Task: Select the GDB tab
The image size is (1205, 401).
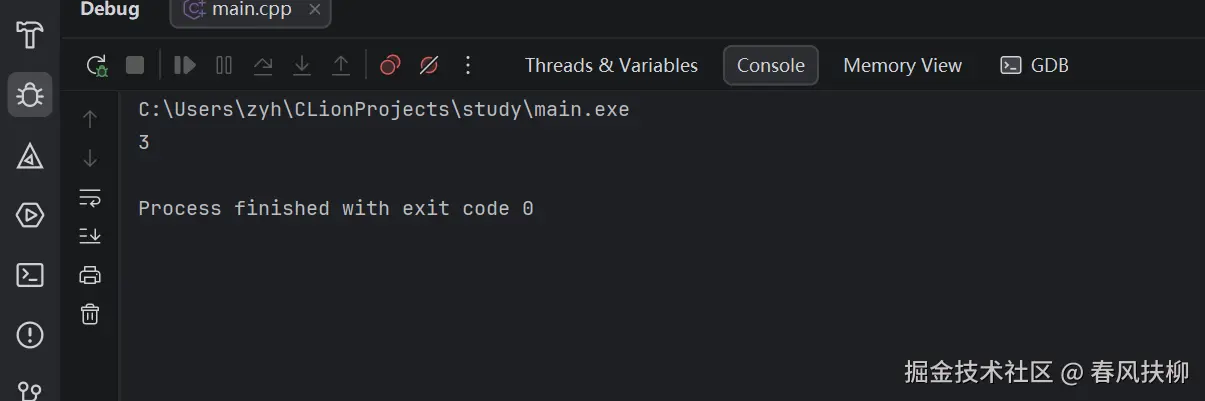Action: click(x=1035, y=66)
